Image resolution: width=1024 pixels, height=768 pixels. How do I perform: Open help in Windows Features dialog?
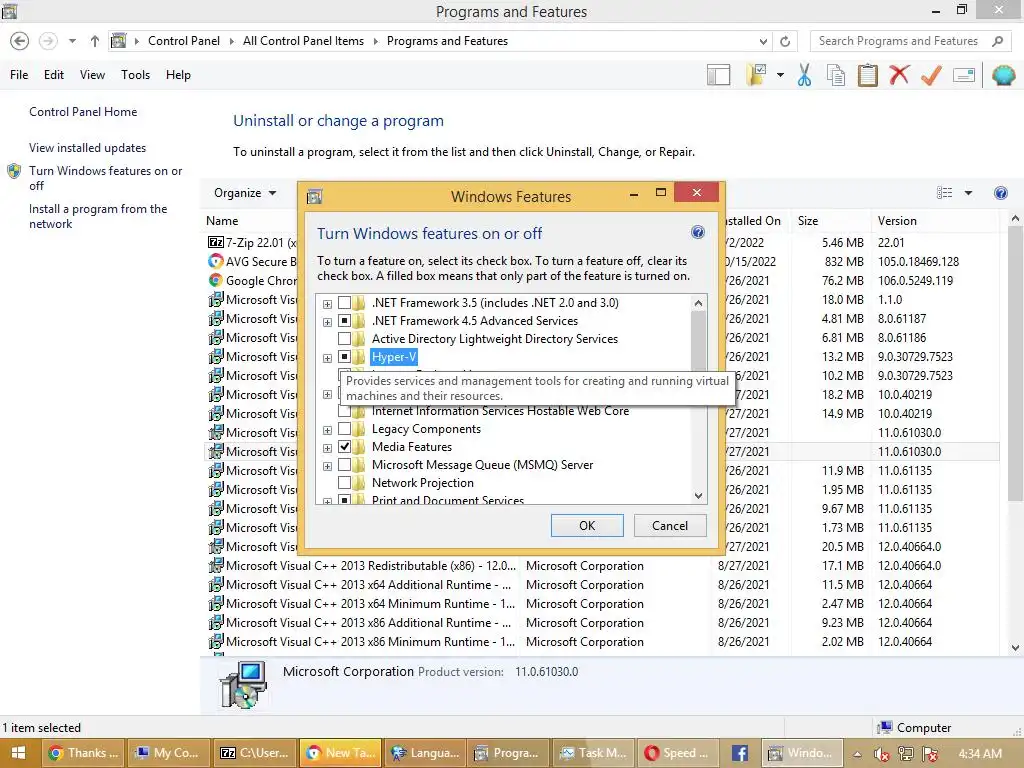coord(697,232)
